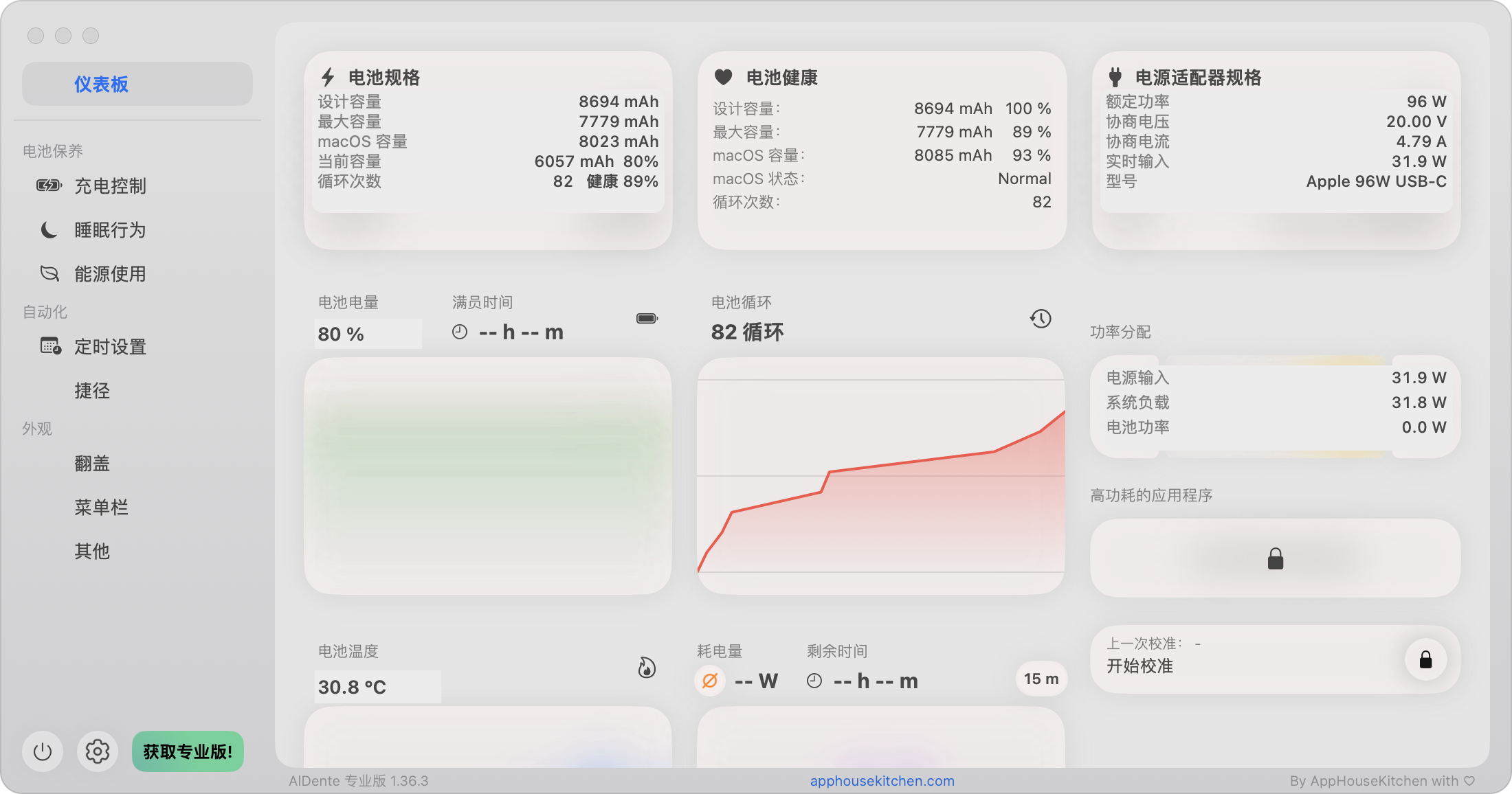Click the Normal macOS status value
Image resolution: width=1512 pixels, height=794 pixels.
click(x=1025, y=179)
